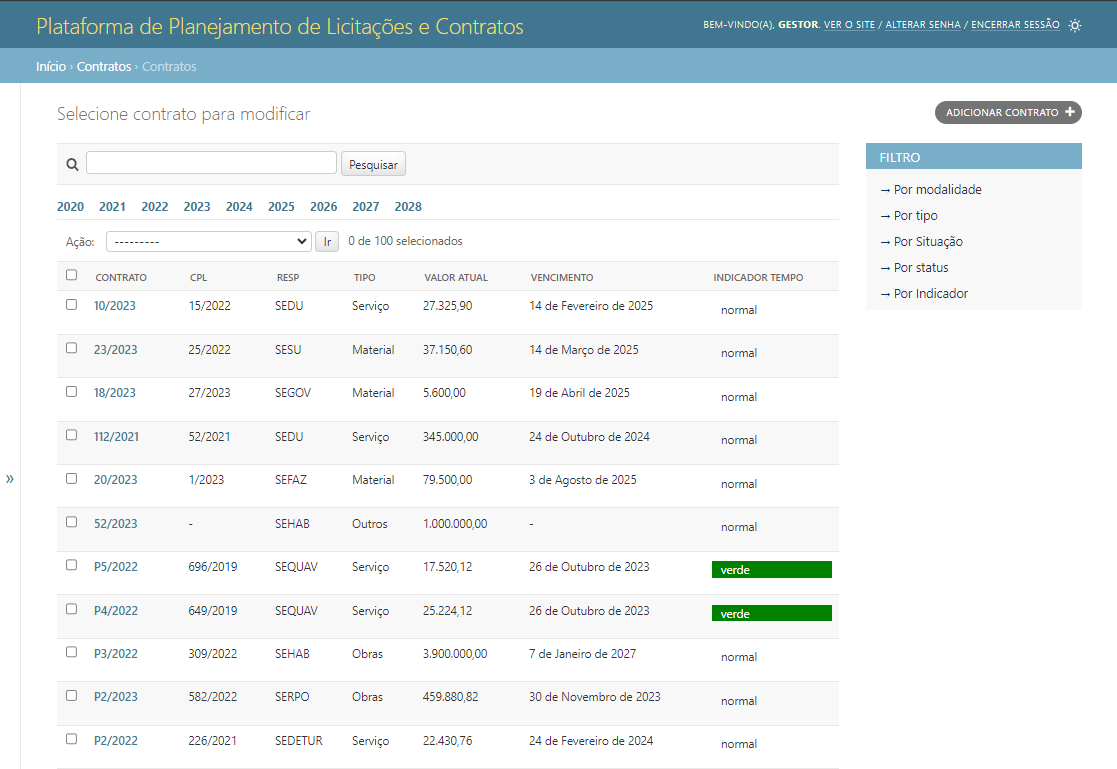Open the Contratos breadcrumb link
The image size is (1117, 769).
[x=104, y=66]
